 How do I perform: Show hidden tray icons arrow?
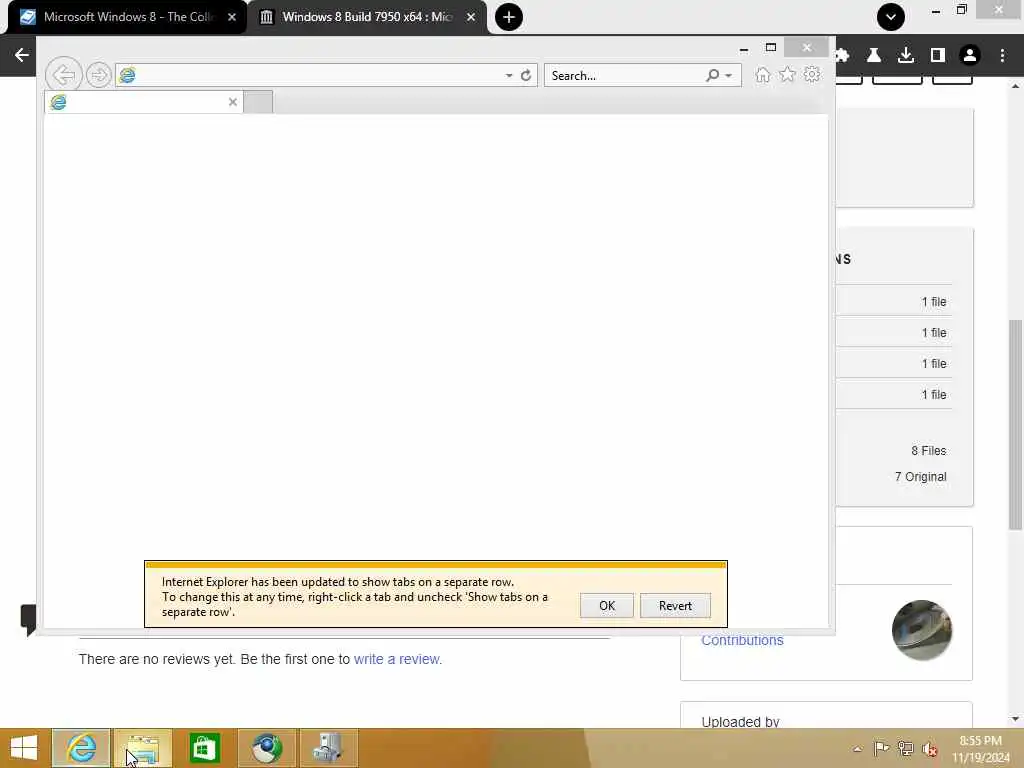[857, 749]
